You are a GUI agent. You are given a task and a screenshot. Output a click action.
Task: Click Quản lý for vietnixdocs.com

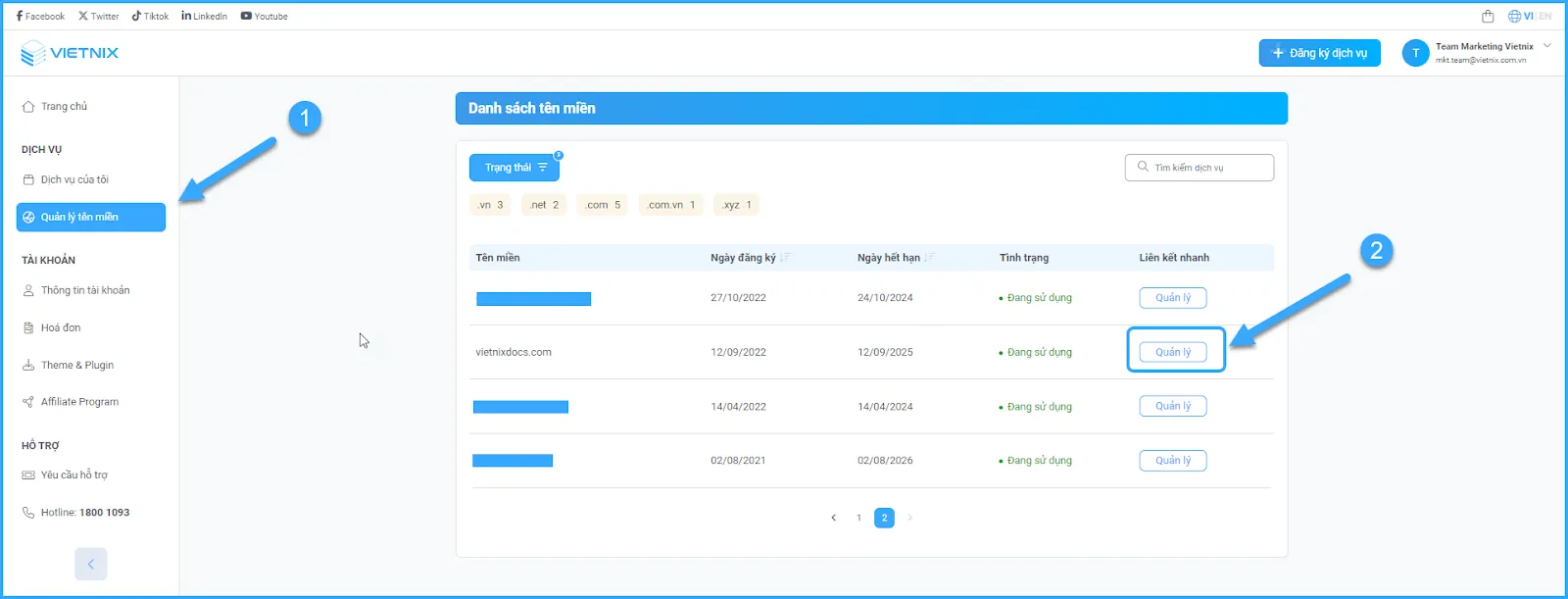[1173, 352]
